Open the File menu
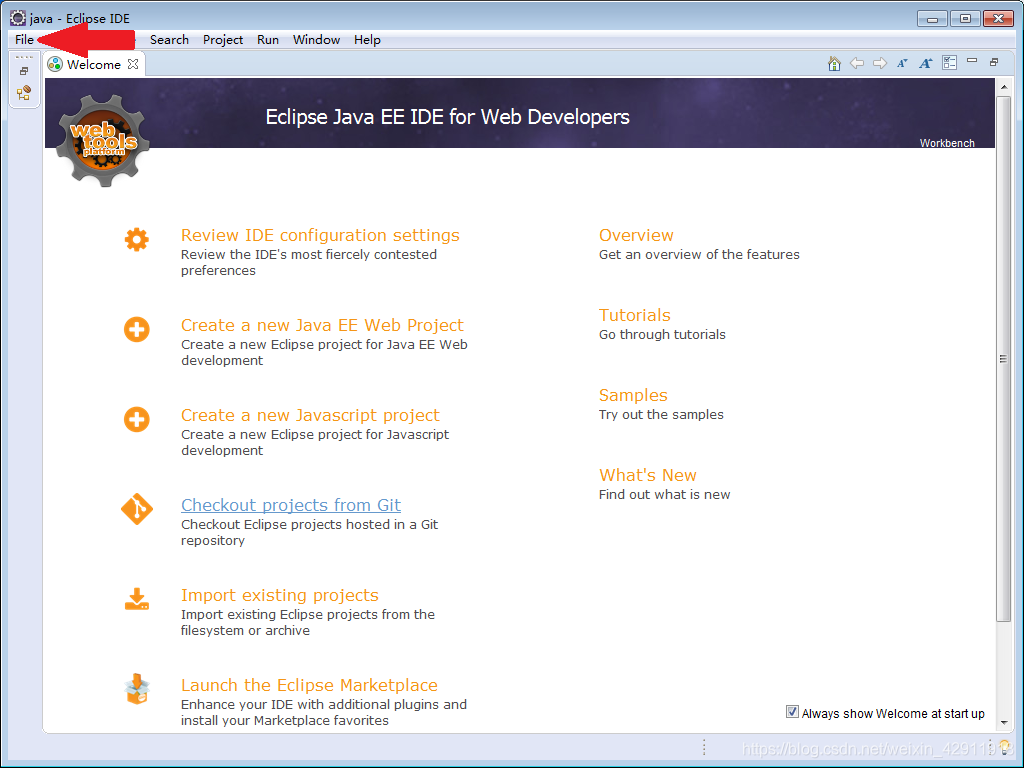 (24, 40)
